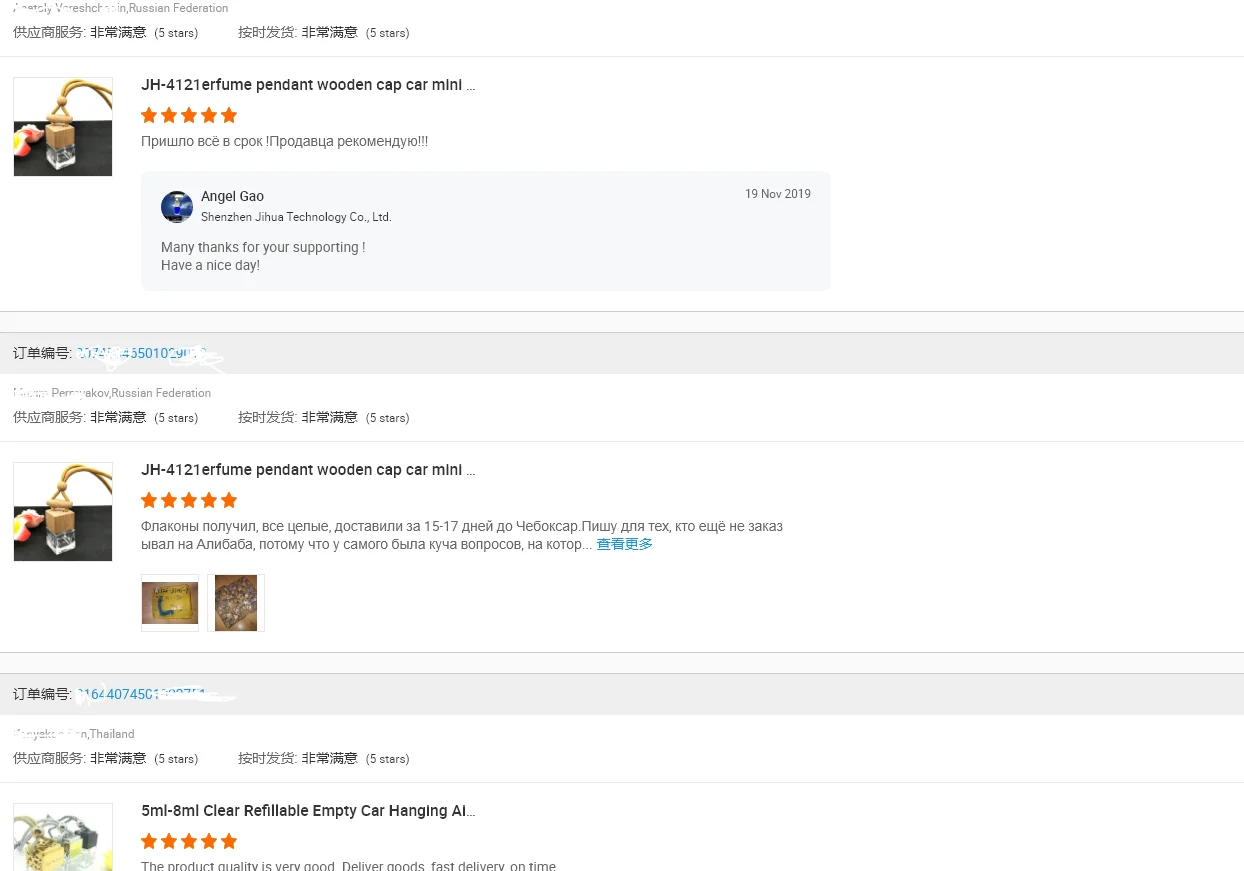Click reviewer name Permyakov, Russian Federation
The width and height of the screenshot is (1244, 871).
[x=112, y=393]
